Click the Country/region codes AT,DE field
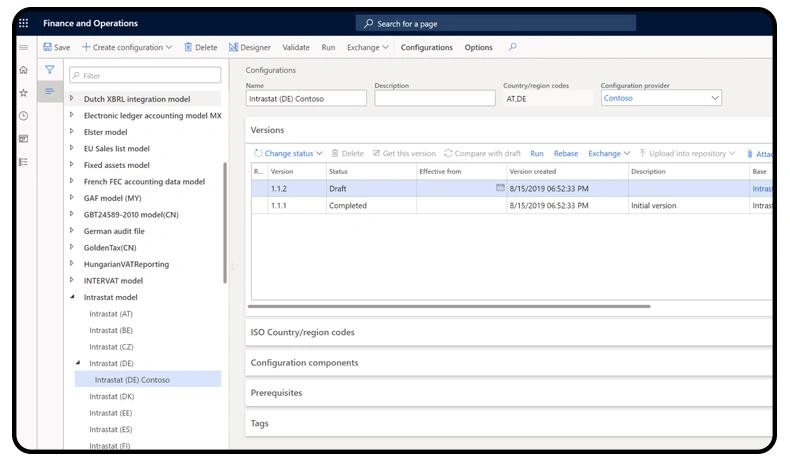This screenshot has height=461, width=790. pos(548,98)
